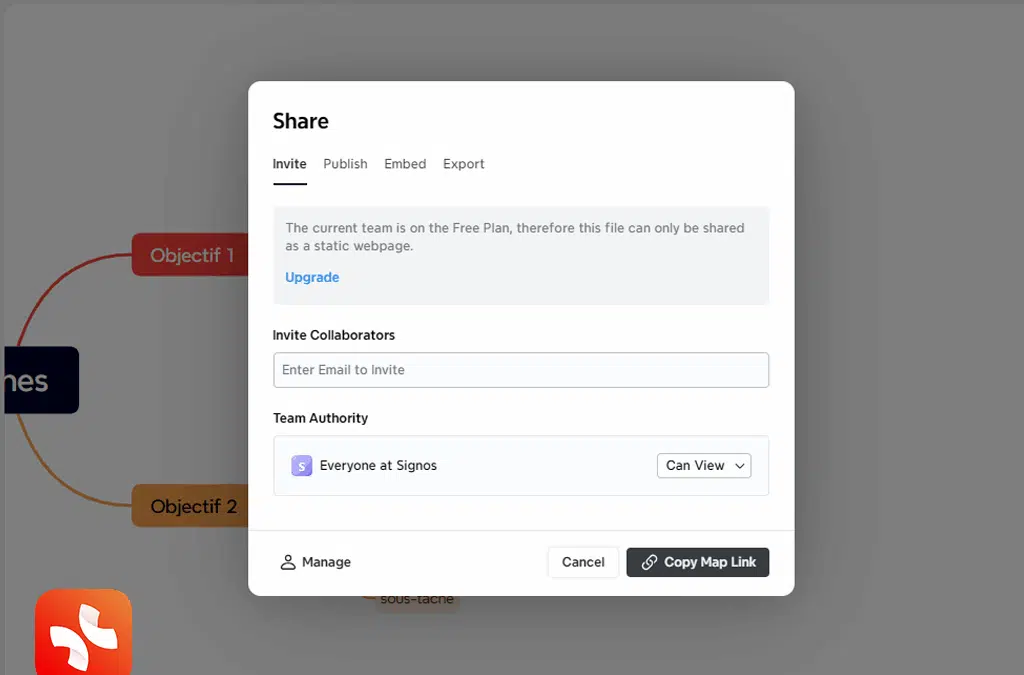
Task: Click the Everyone at Signos label
Action: point(378,466)
